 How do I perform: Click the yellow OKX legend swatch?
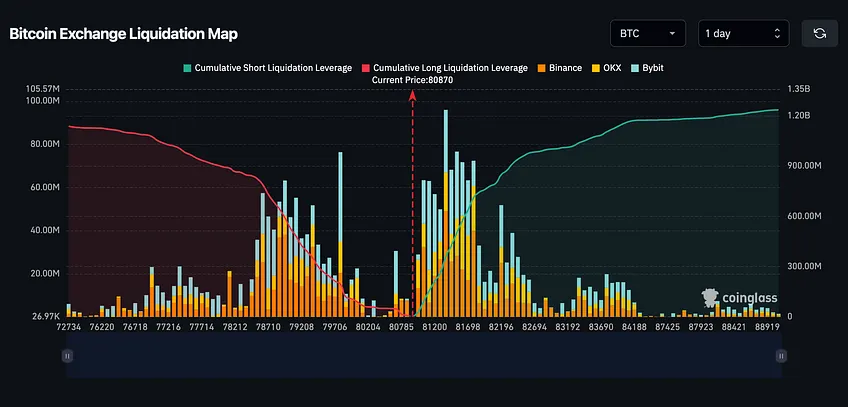click(595, 68)
